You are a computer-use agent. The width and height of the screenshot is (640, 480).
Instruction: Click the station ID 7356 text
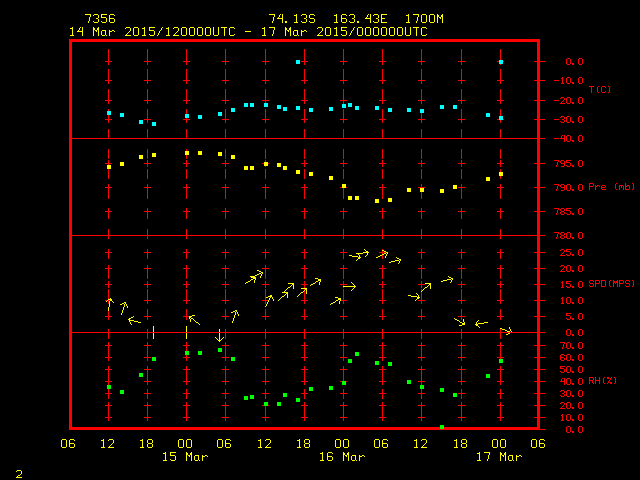coord(100,19)
